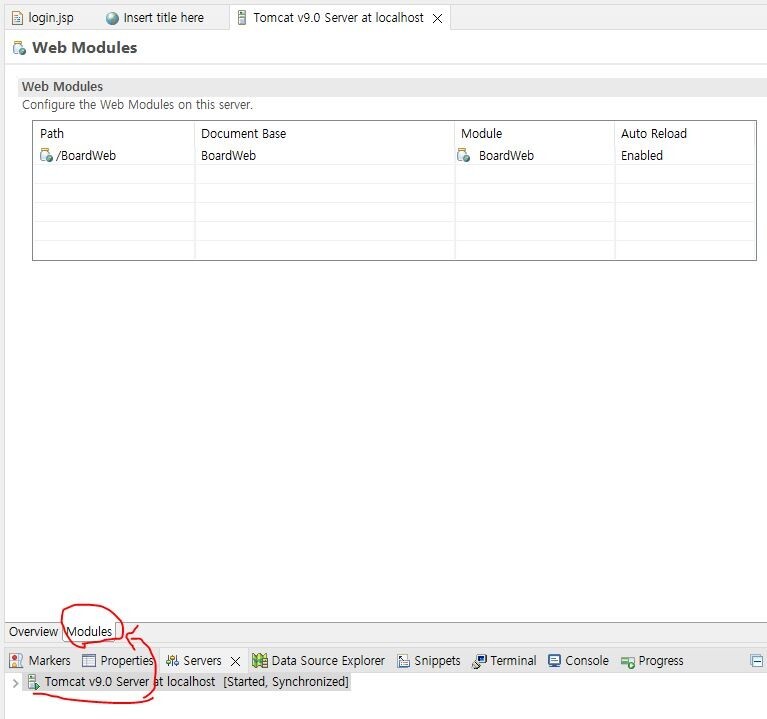The width and height of the screenshot is (767, 719).
Task: Click the Terminal view icon
Action: click(x=479, y=661)
